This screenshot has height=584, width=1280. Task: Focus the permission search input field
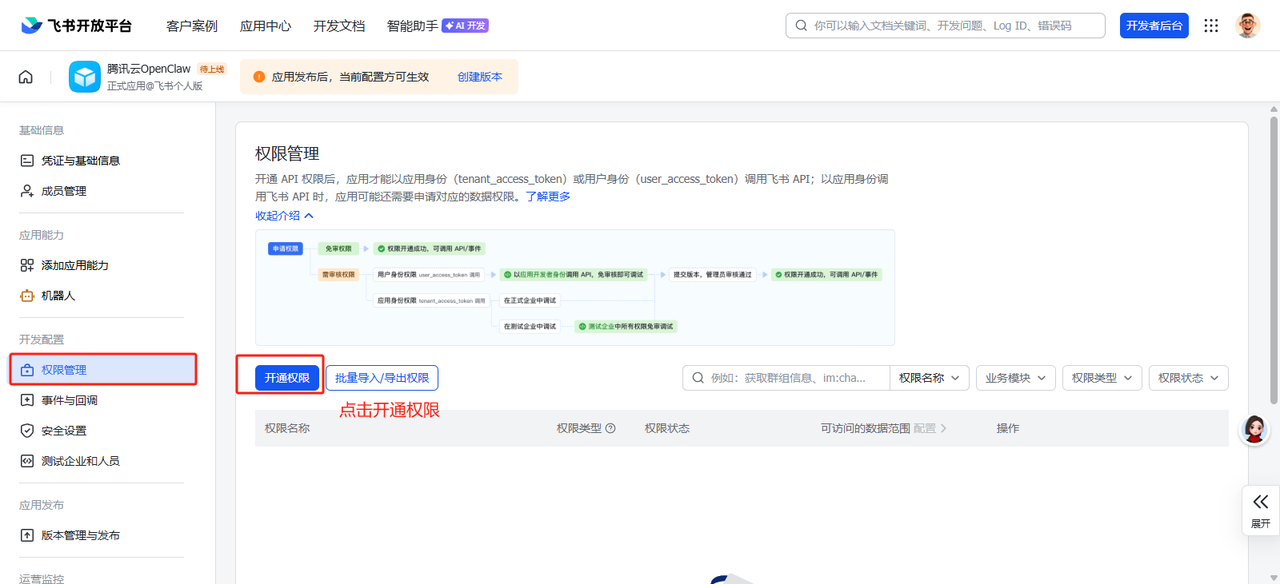tap(787, 378)
